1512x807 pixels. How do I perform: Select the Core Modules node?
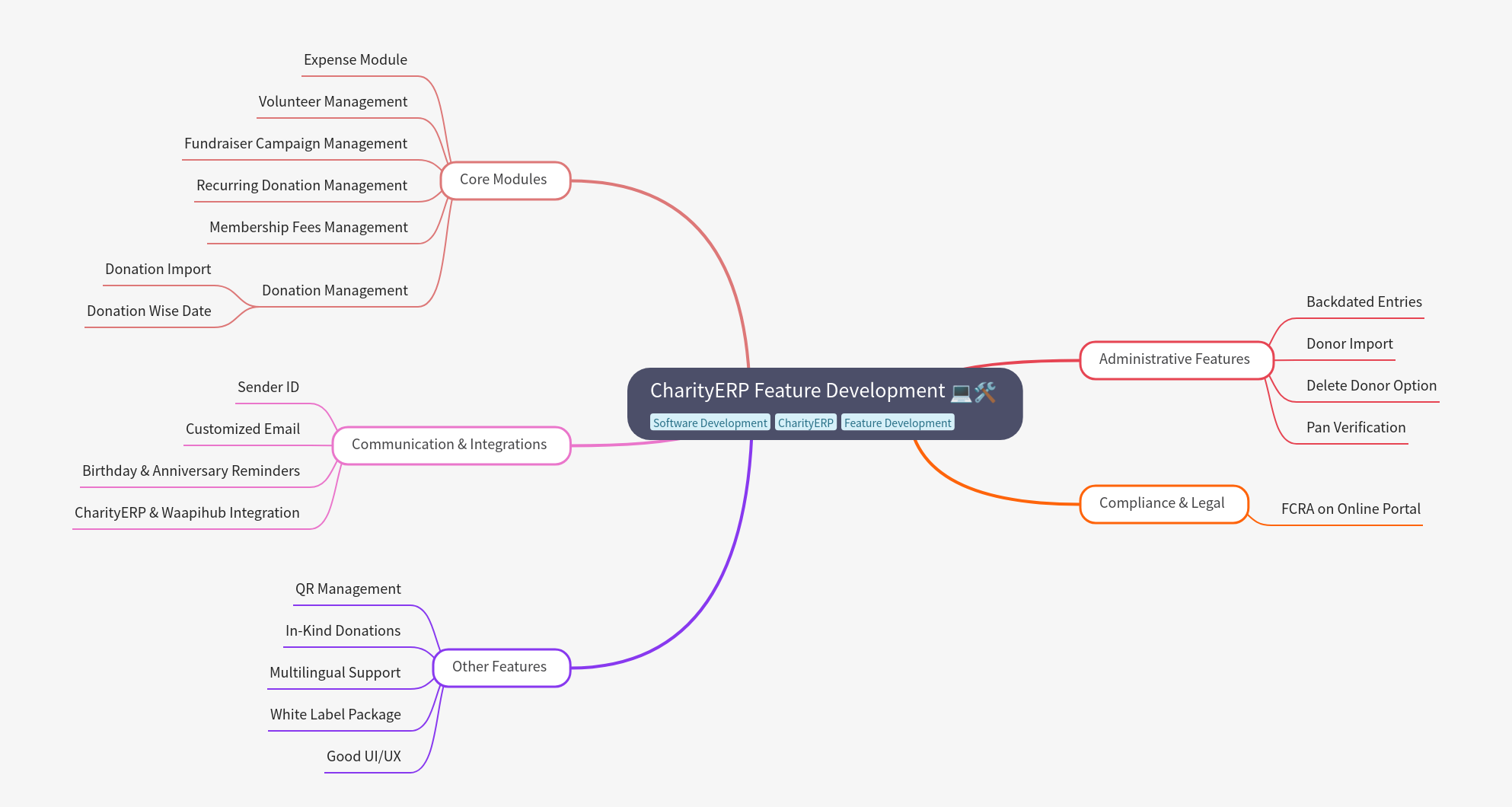[506, 180]
